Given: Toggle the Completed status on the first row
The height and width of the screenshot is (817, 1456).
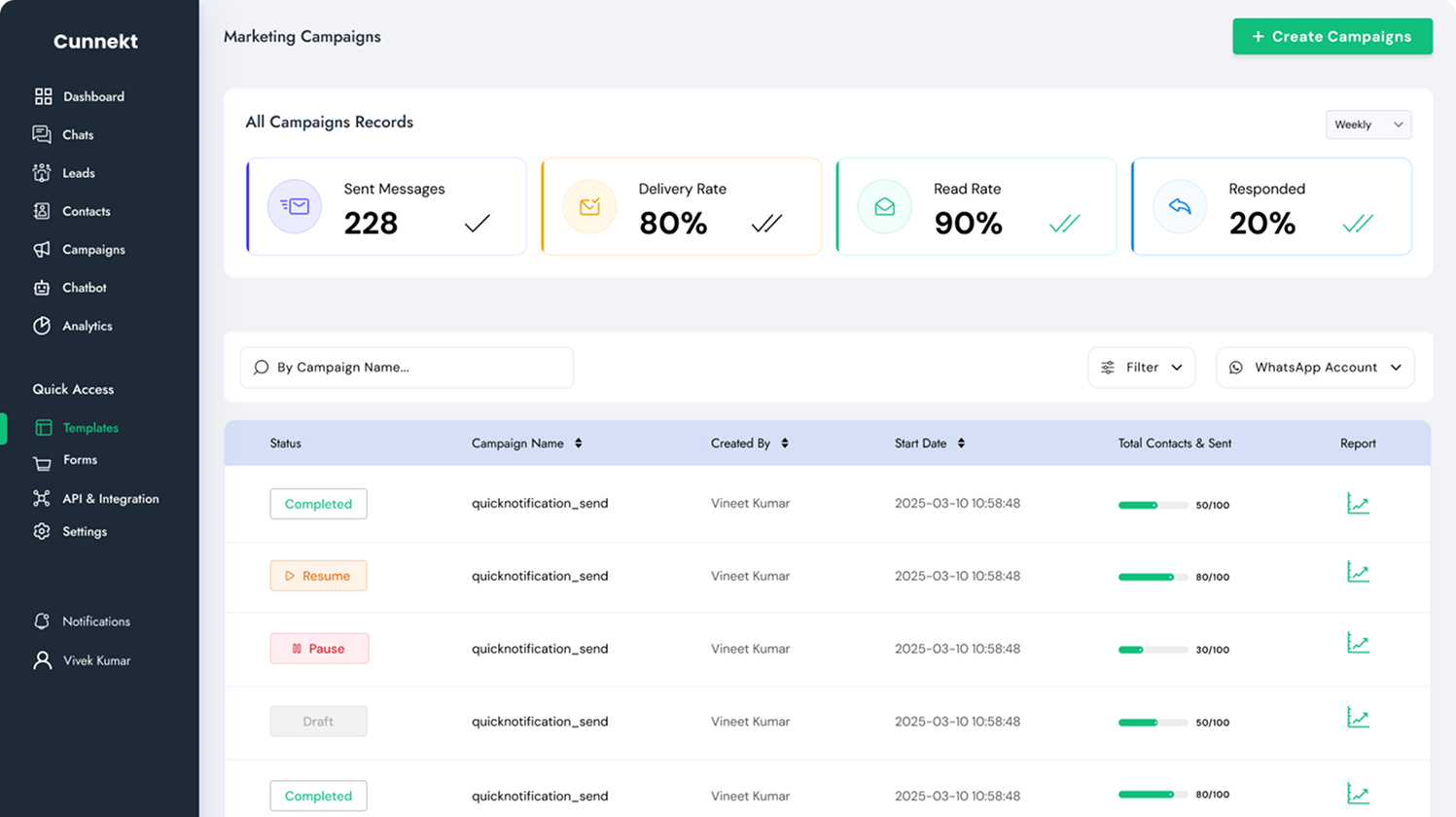Looking at the screenshot, I should [x=318, y=504].
